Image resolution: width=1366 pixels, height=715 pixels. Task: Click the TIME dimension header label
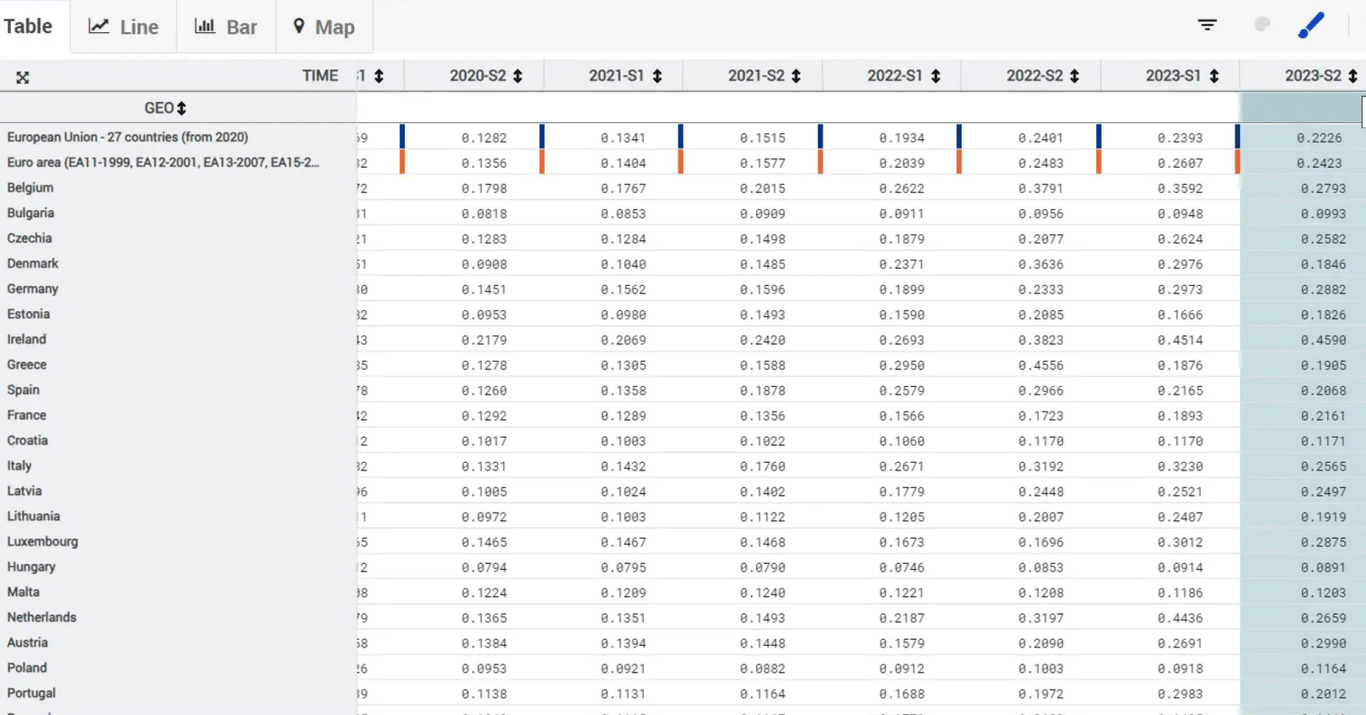point(320,76)
